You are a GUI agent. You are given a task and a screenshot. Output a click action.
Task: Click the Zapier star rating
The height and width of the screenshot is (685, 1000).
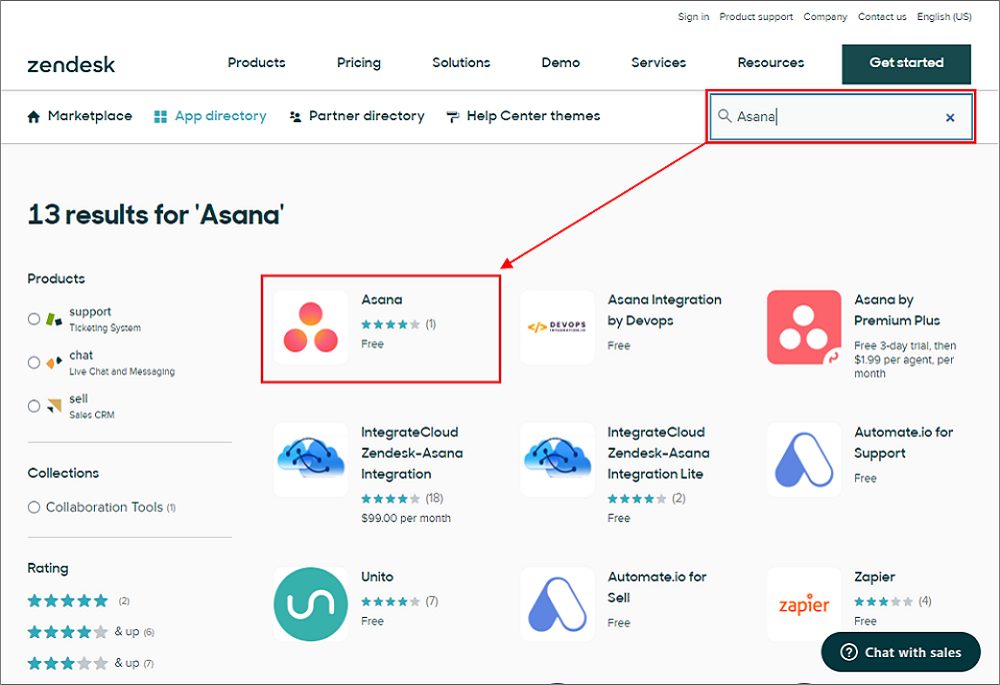(883, 601)
